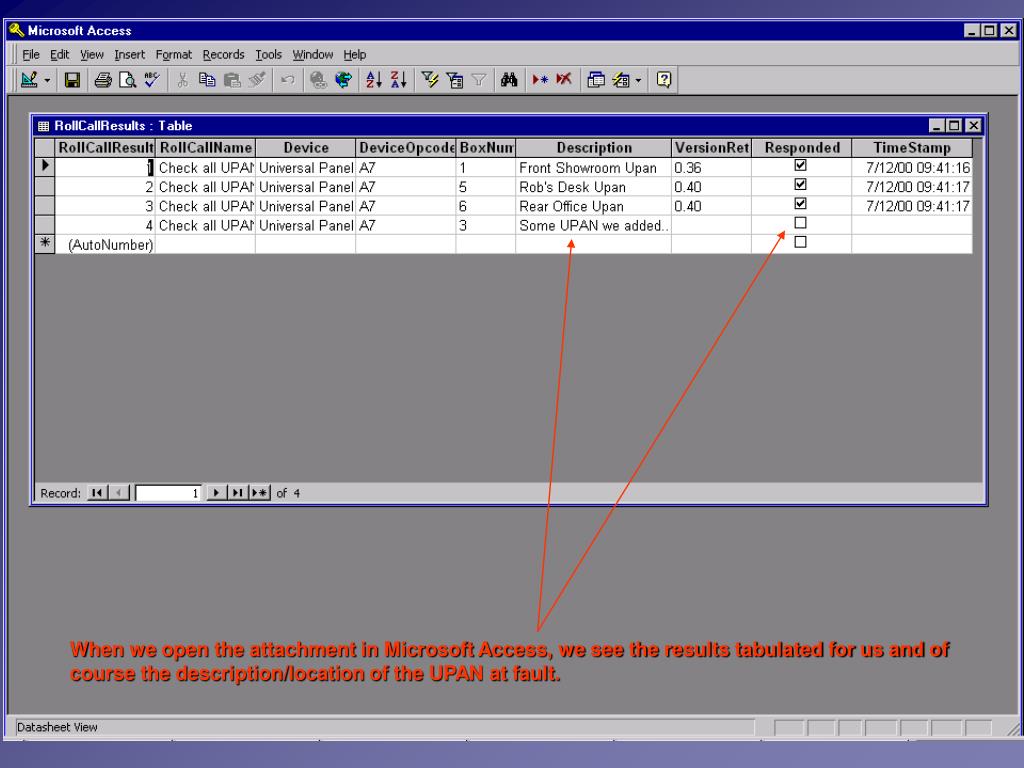Image resolution: width=1024 pixels, height=768 pixels.
Task: Click the Undo arrow icon
Action: click(x=287, y=80)
